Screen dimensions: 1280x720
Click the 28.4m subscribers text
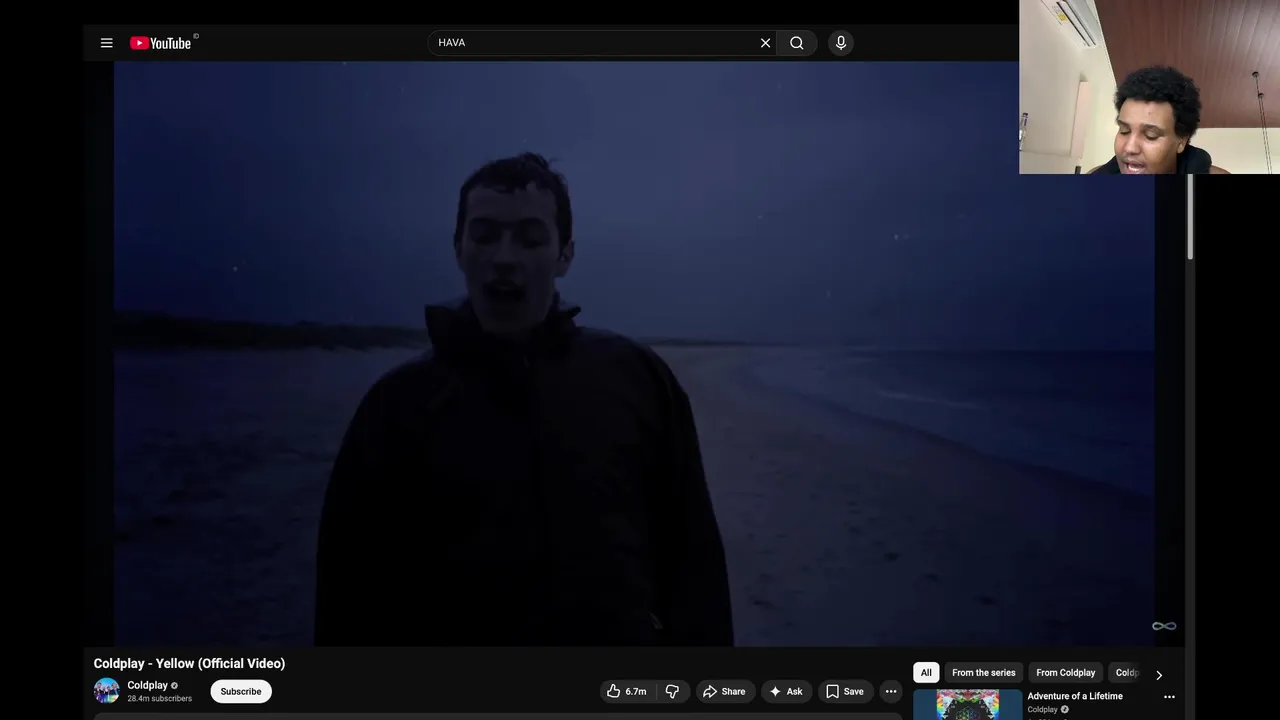(x=159, y=699)
